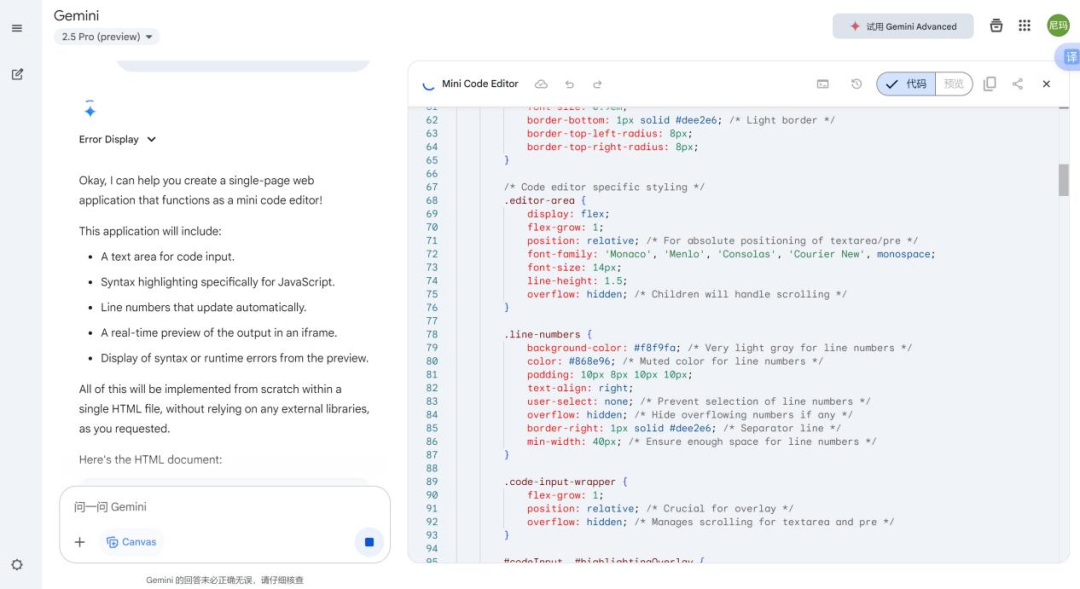Viewport: 1080px width, 589px height.
Task: Click the .line-numbers selector line
Action: pos(548,334)
